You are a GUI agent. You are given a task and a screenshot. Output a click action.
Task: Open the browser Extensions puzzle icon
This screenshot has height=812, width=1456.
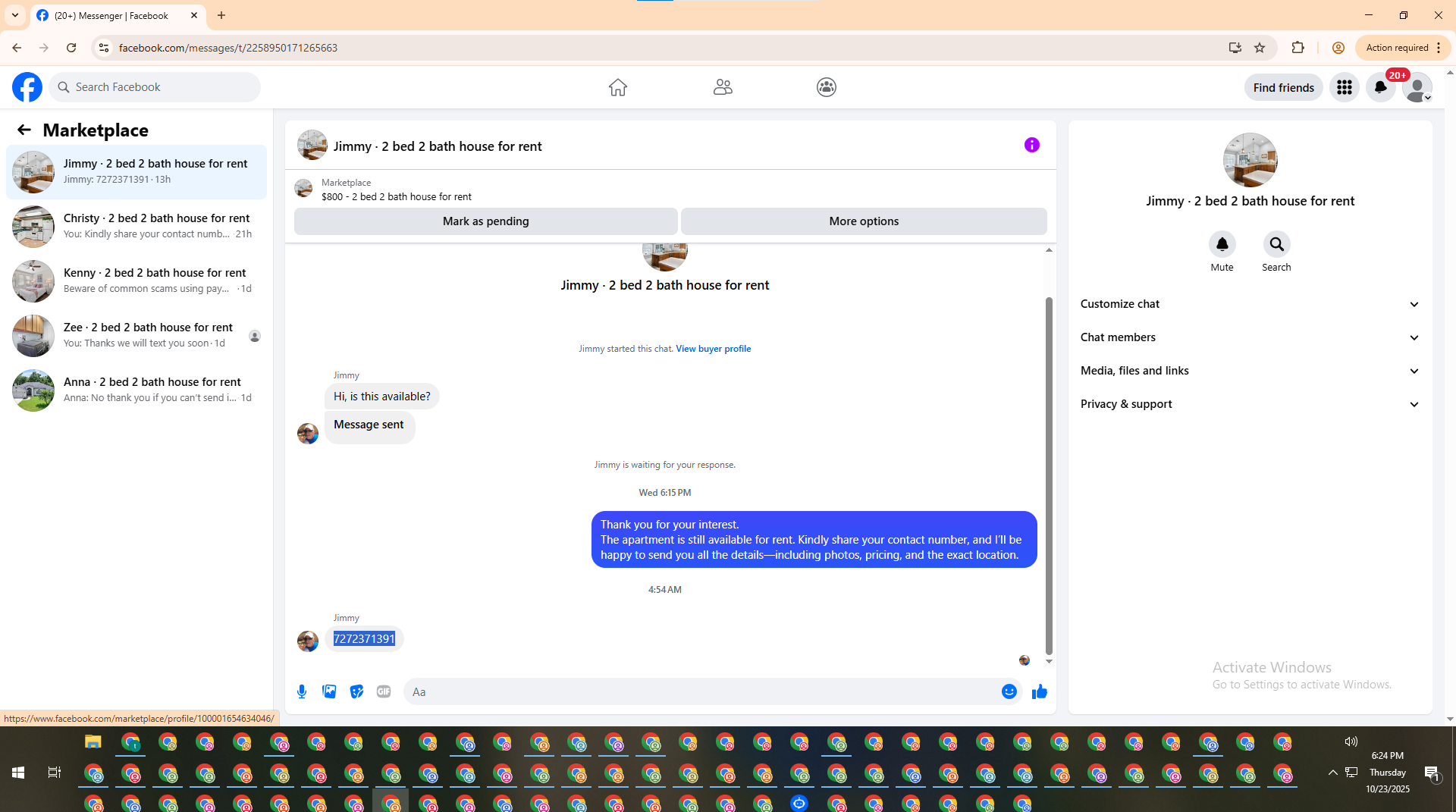(1298, 48)
